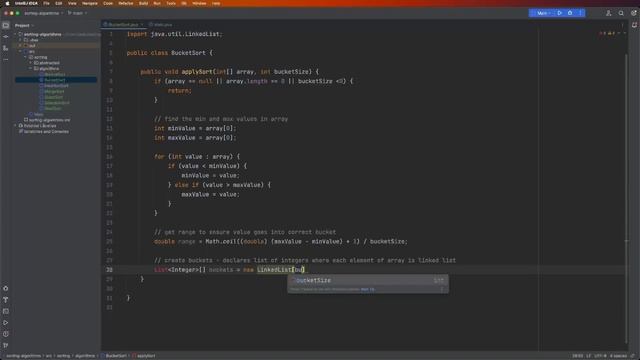Collapse the algorithms package

point(30,69)
